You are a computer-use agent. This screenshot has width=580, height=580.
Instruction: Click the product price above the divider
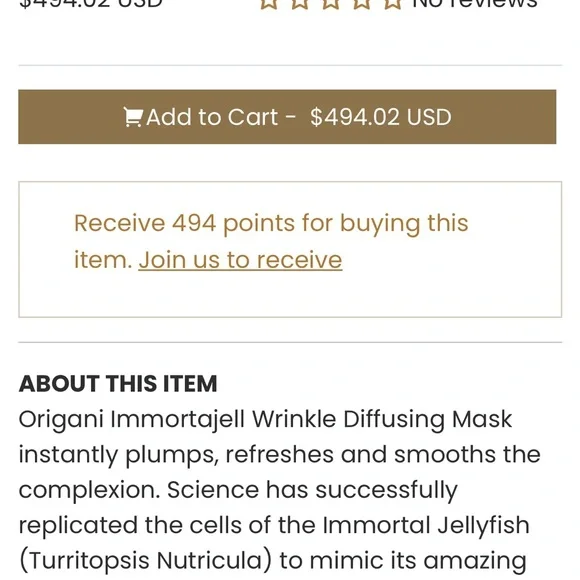coord(91,4)
